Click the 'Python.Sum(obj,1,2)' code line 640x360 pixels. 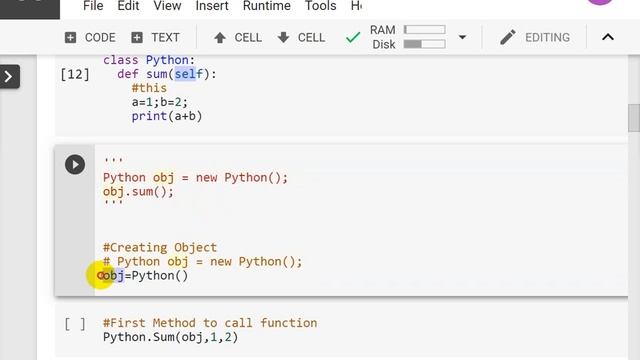(x=170, y=337)
